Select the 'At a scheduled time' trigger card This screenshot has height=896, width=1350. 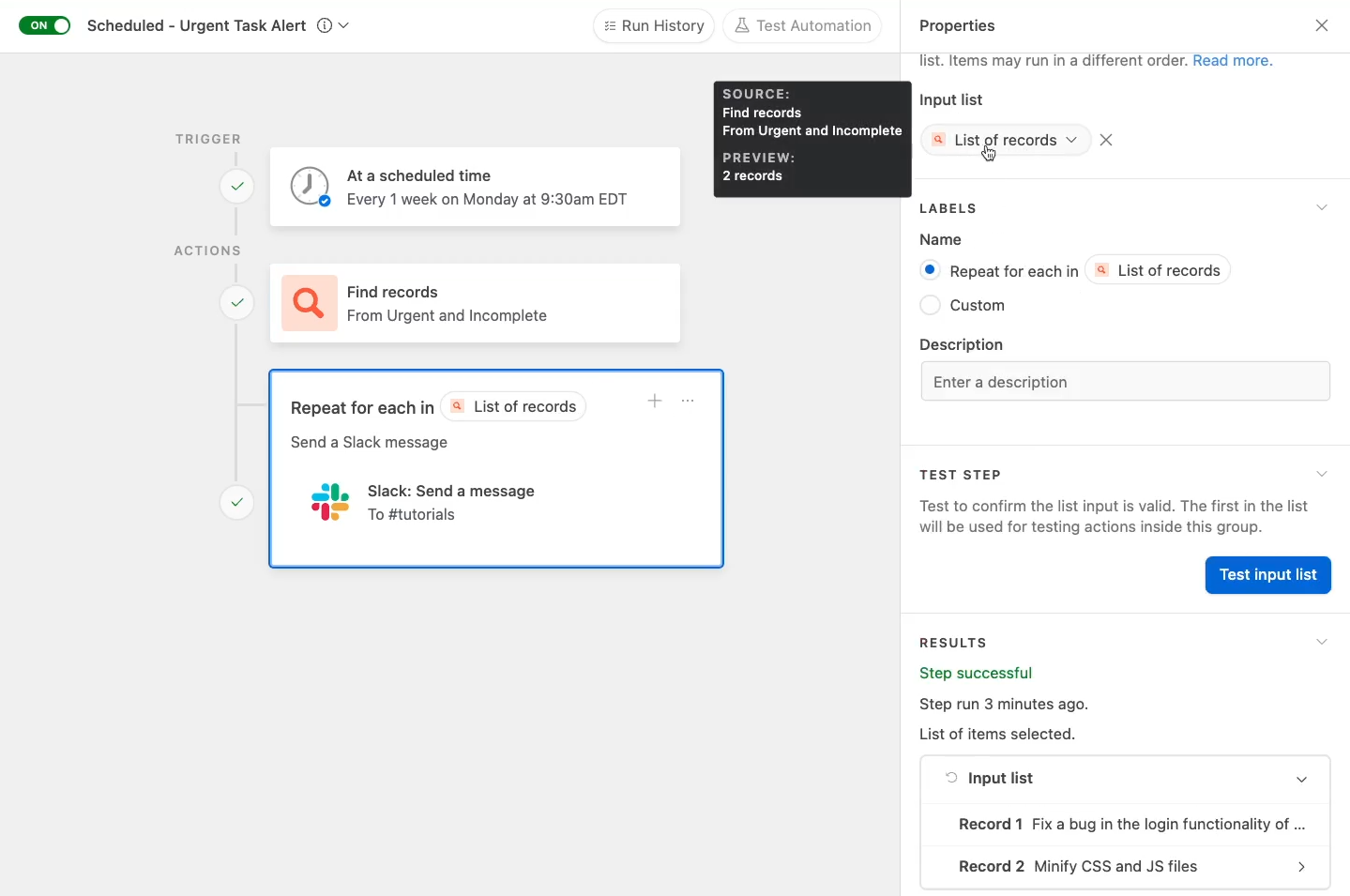(475, 187)
